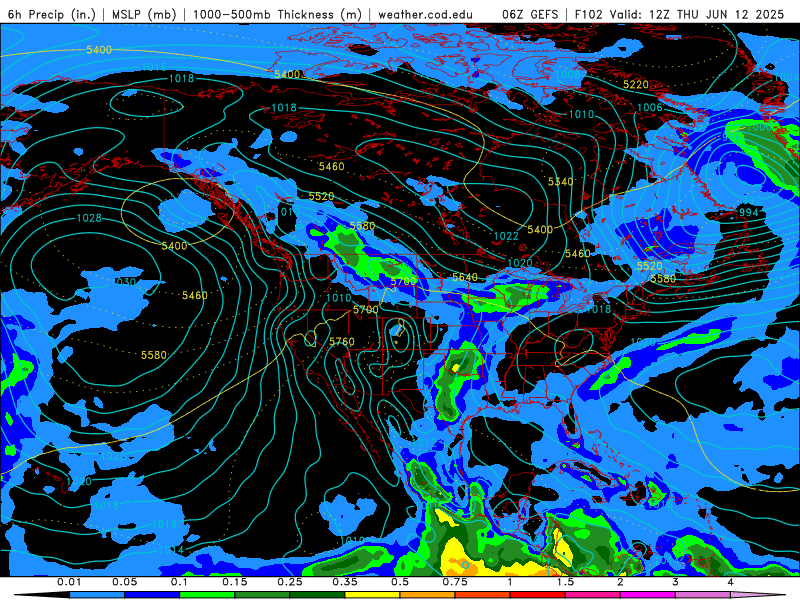Click the '5640' thickness label

(x=465, y=277)
